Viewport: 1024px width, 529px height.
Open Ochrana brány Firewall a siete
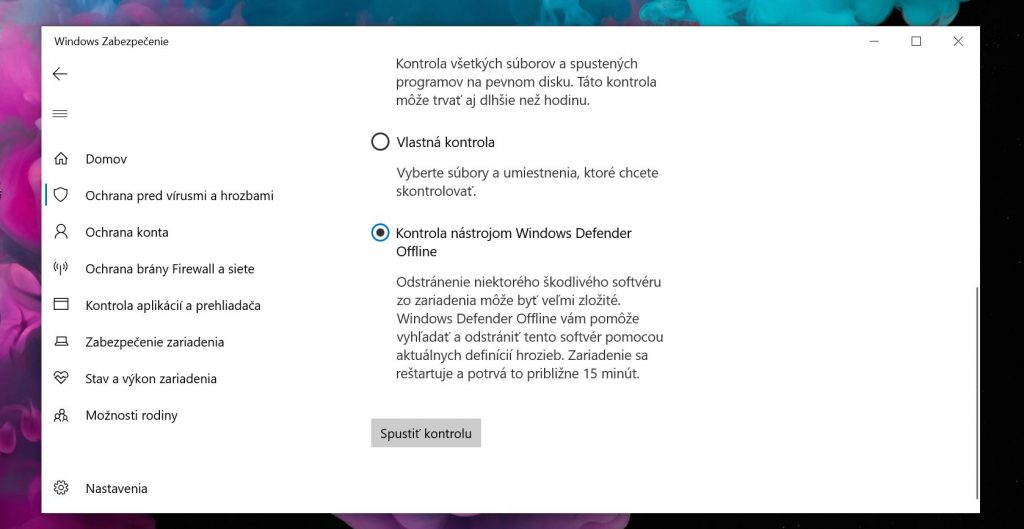170,268
